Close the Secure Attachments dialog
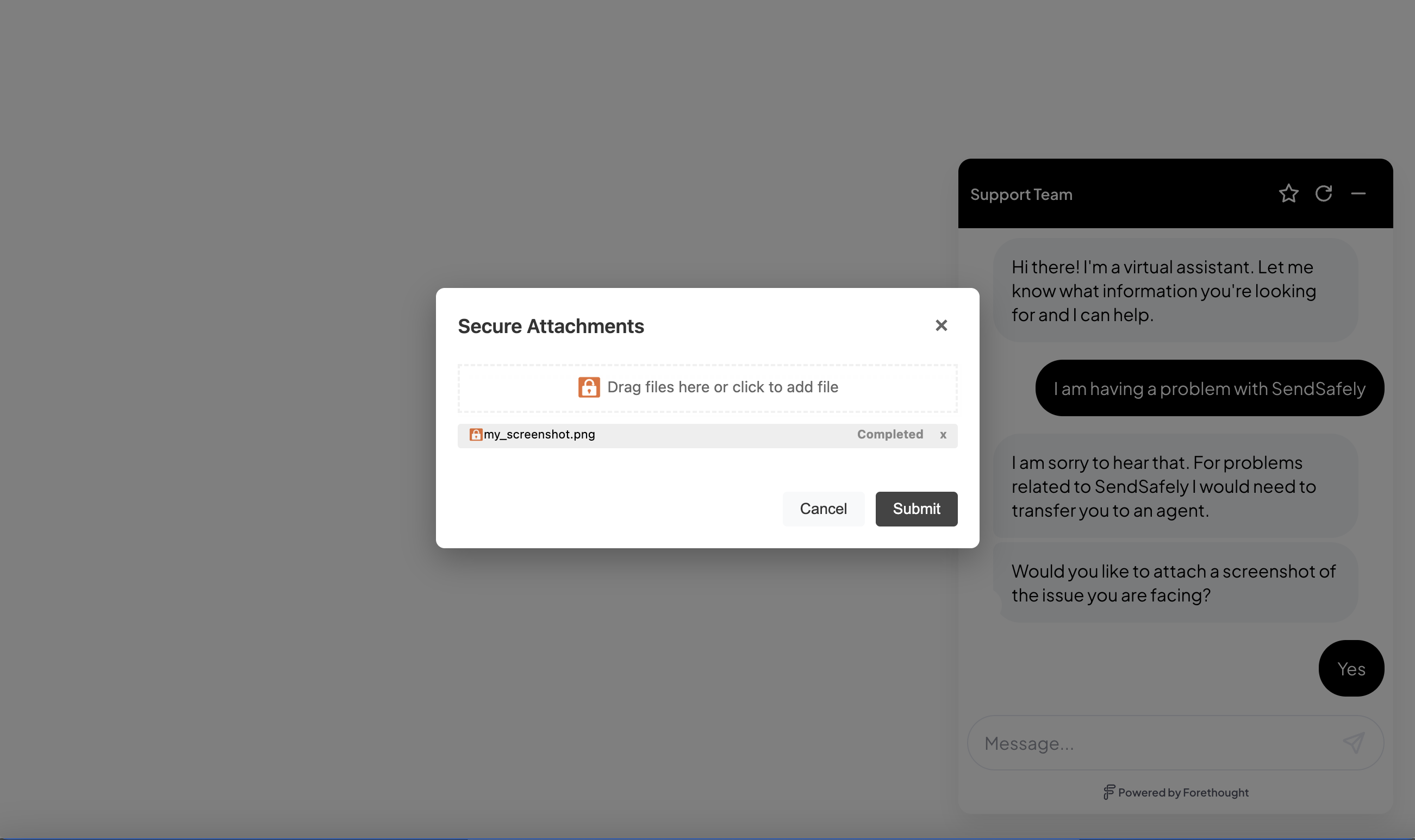The image size is (1415, 840). tap(941, 325)
